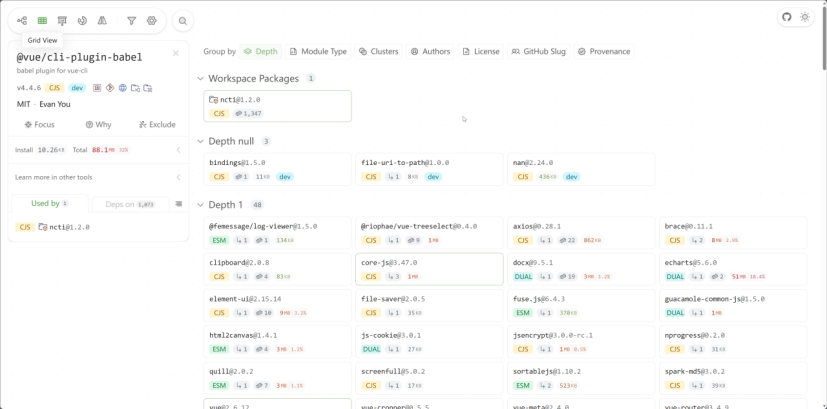
Task: Switch to the Used by tab
Action: [x=50, y=203]
